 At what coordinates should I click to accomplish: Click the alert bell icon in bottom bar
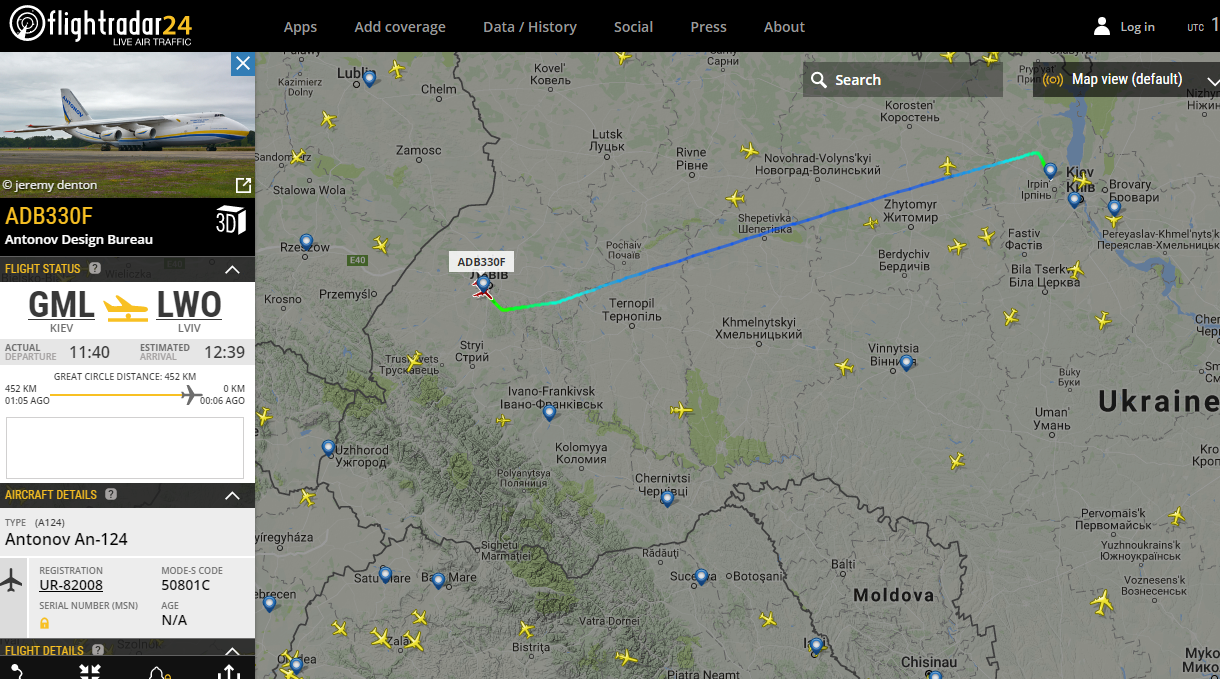point(158,672)
